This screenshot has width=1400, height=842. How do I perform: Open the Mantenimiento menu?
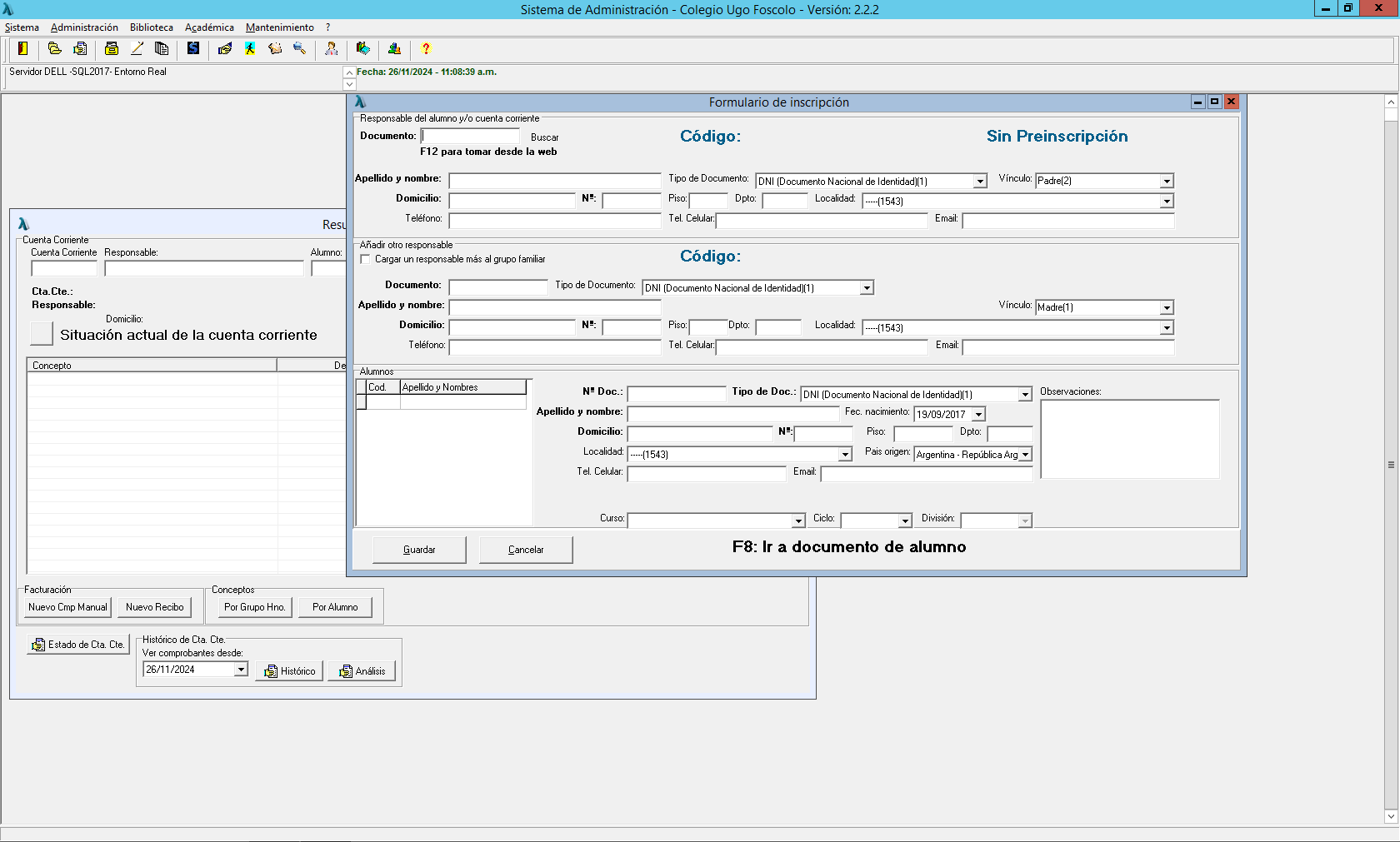coord(280,27)
